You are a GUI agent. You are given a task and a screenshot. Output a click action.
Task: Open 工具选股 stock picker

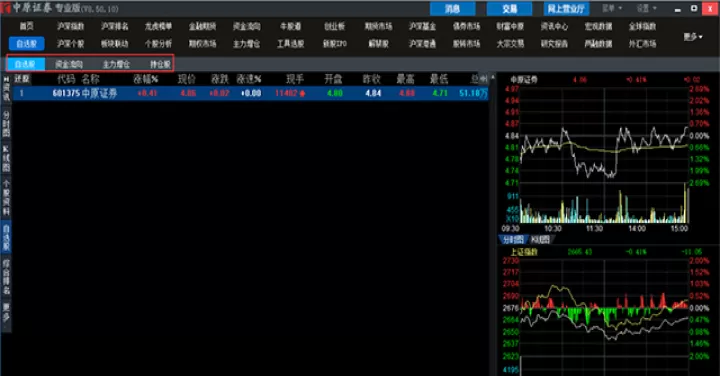tap(290, 44)
